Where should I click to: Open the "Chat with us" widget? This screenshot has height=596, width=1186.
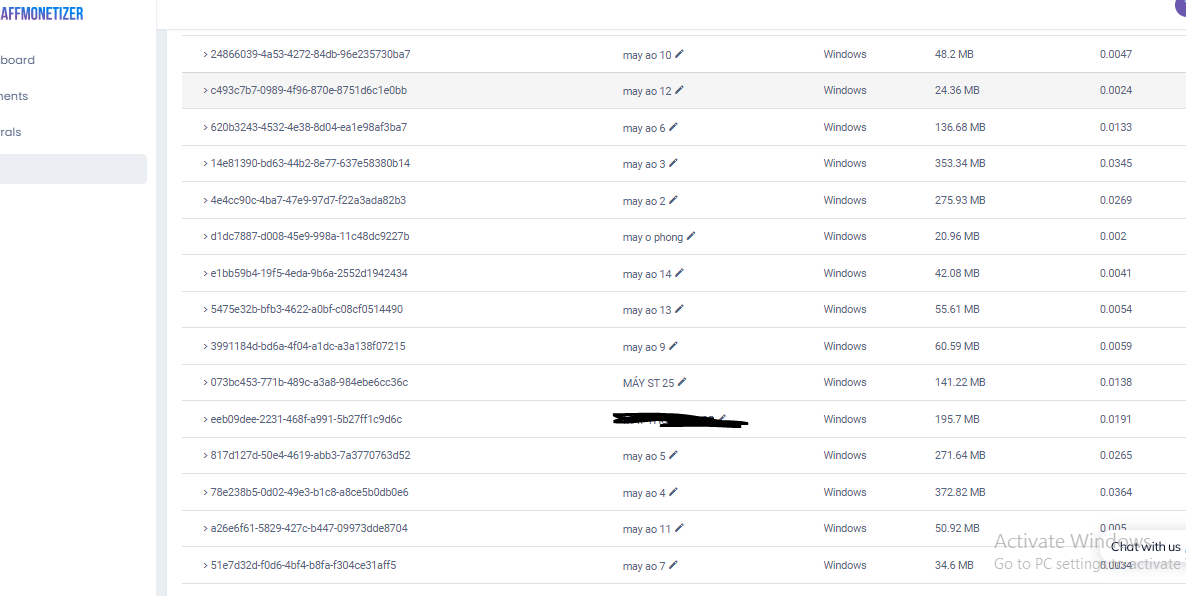(1146, 547)
